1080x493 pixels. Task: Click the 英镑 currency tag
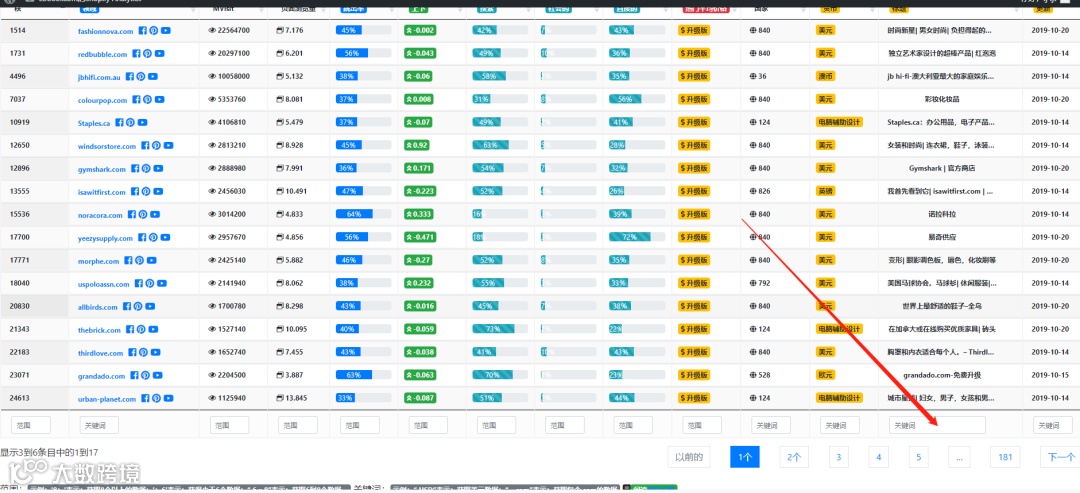click(x=825, y=191)
